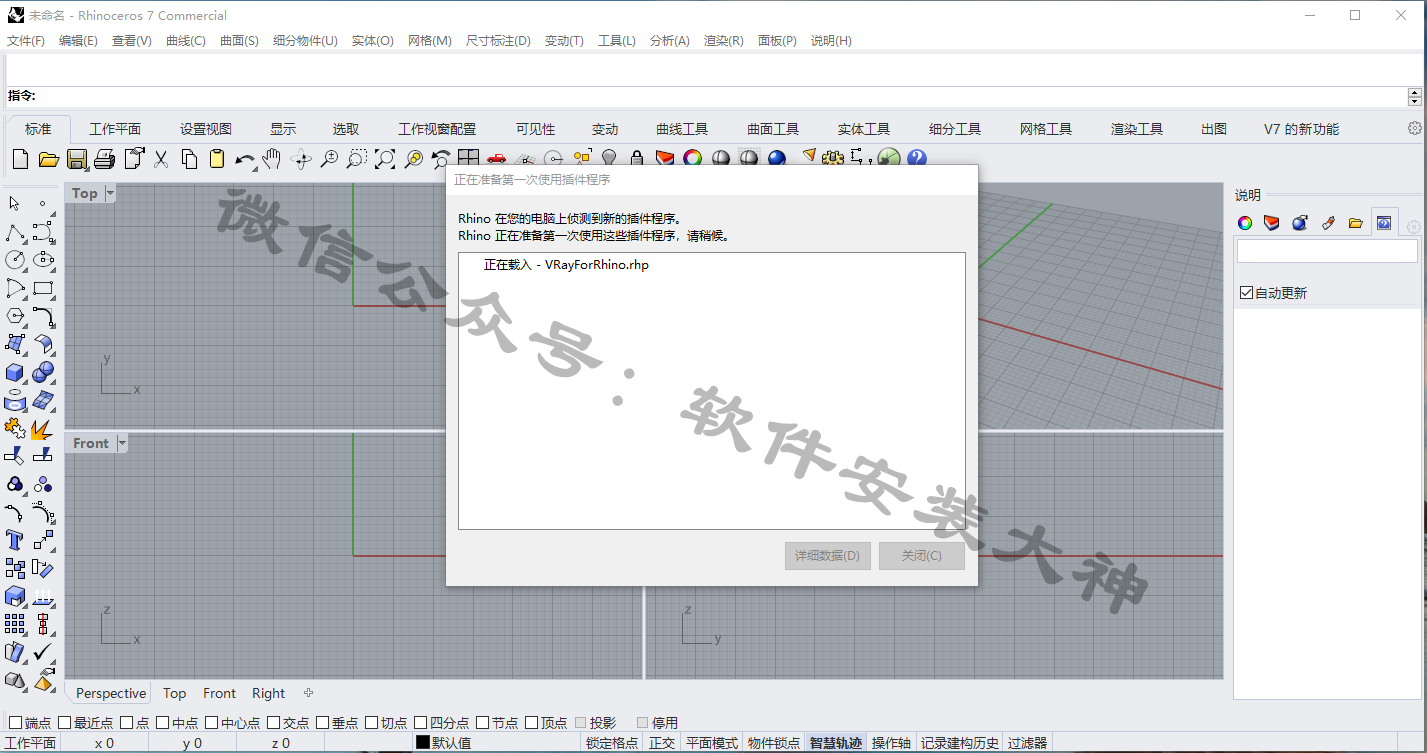
Task: Open the 曲面(S) menu
Action: [x=239, y=41]
